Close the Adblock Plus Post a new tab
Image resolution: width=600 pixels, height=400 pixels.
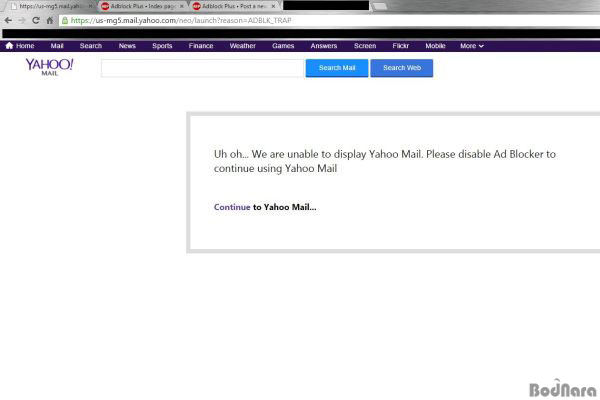(x=273, y=7)
